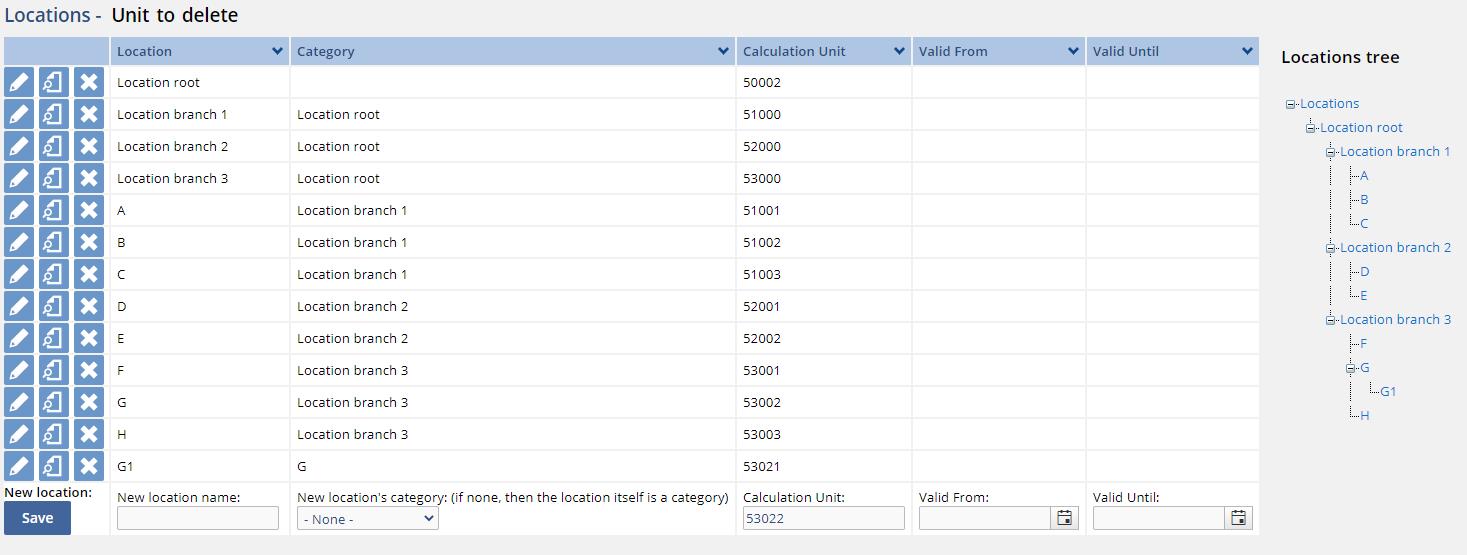Save the new location
Viewport: 1467px width, 555px height.
[x=37, y=518]
